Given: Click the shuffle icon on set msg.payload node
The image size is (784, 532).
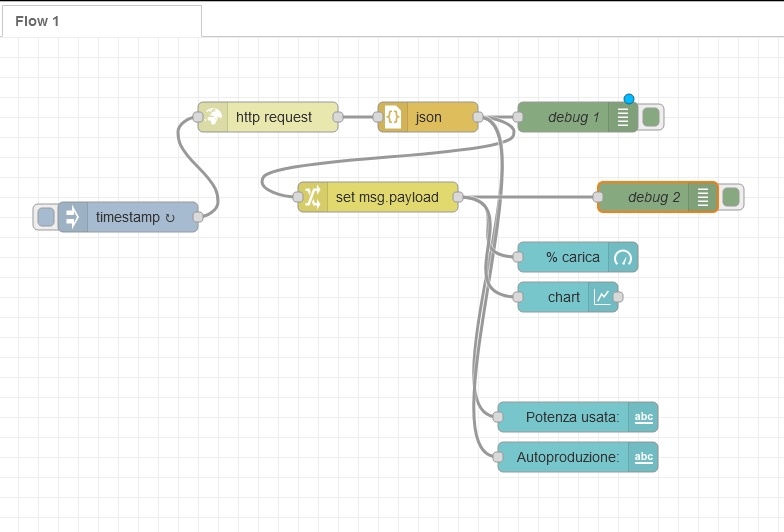Looking at the screenshot, I should click(x=313, y=197).
